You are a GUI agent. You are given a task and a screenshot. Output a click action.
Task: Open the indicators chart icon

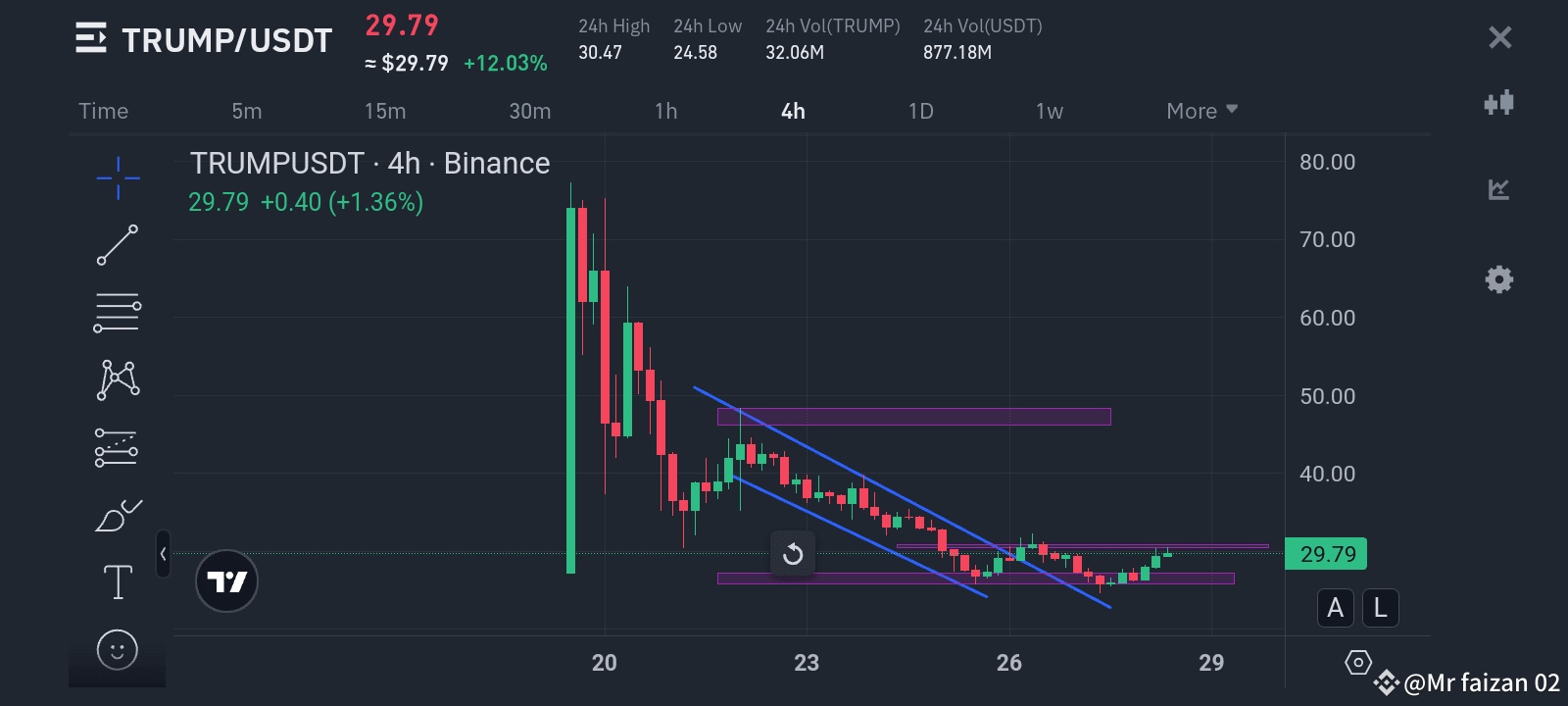click(1498, 189)
